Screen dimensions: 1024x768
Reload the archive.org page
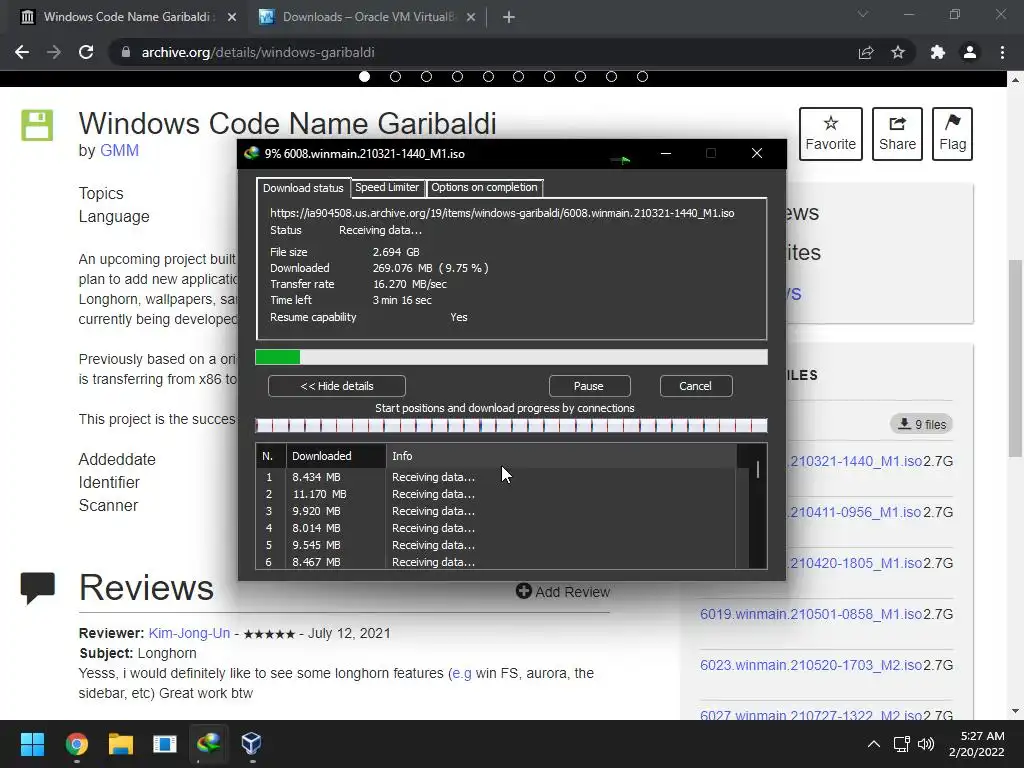point(86,52)
